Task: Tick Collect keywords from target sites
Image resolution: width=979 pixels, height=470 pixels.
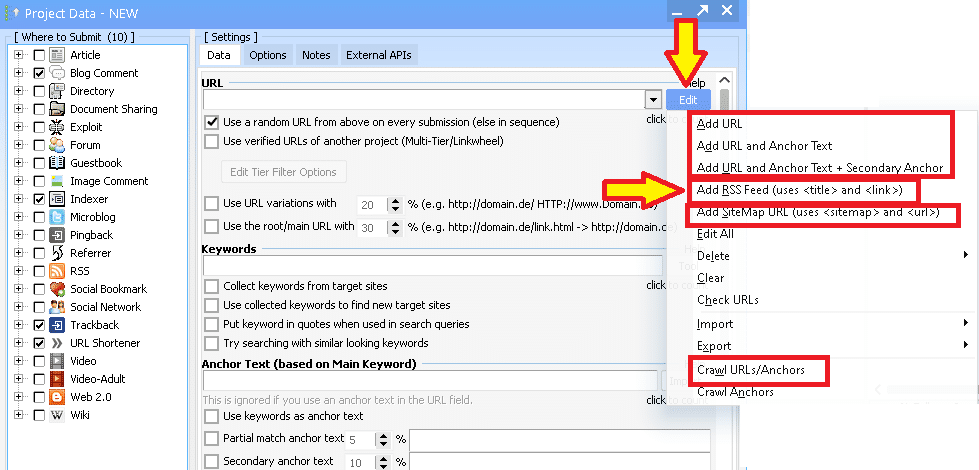Action: tap(212, 286)
